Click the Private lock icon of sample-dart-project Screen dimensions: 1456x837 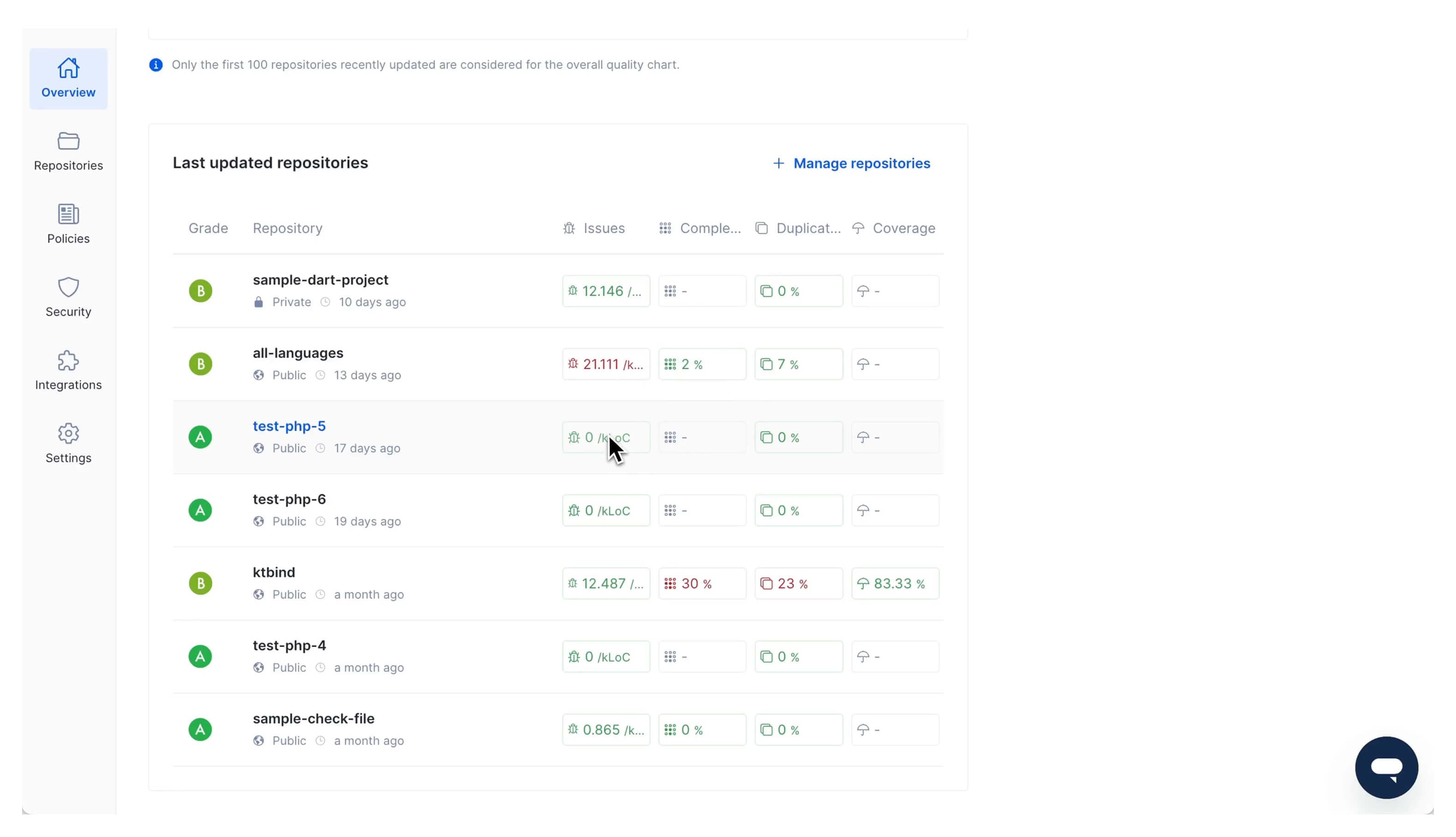tap(258, 302)
